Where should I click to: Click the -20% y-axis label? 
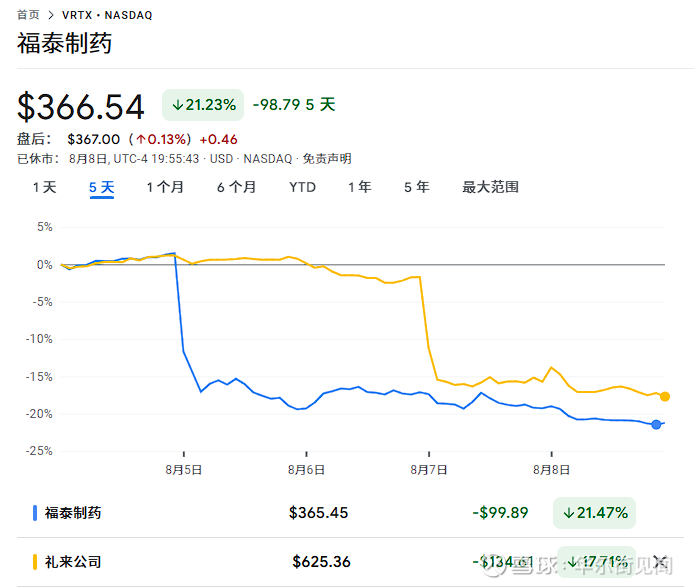tap(39, 414)
